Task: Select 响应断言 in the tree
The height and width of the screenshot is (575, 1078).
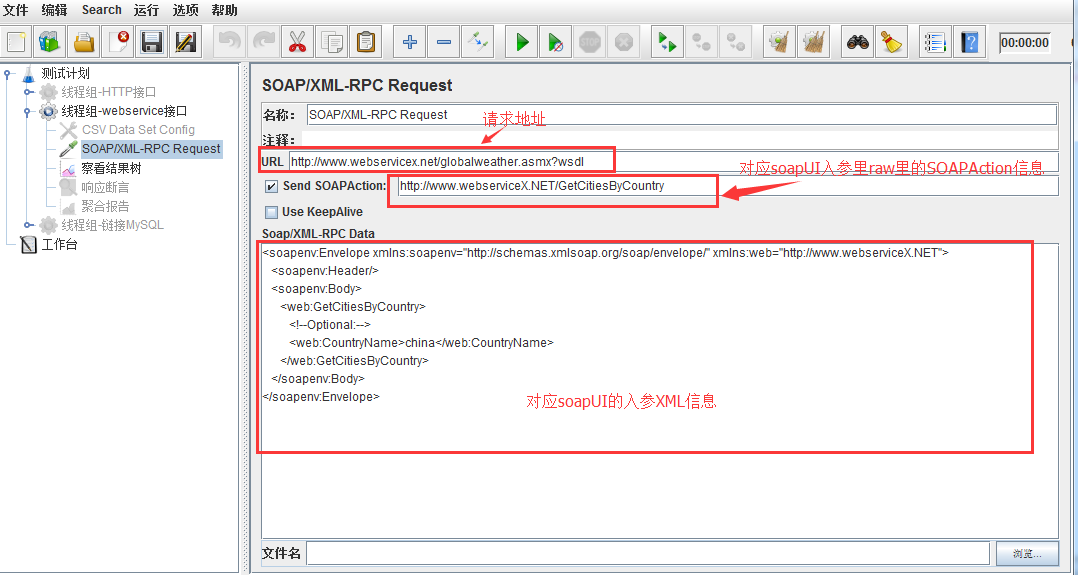Action: 105,187
